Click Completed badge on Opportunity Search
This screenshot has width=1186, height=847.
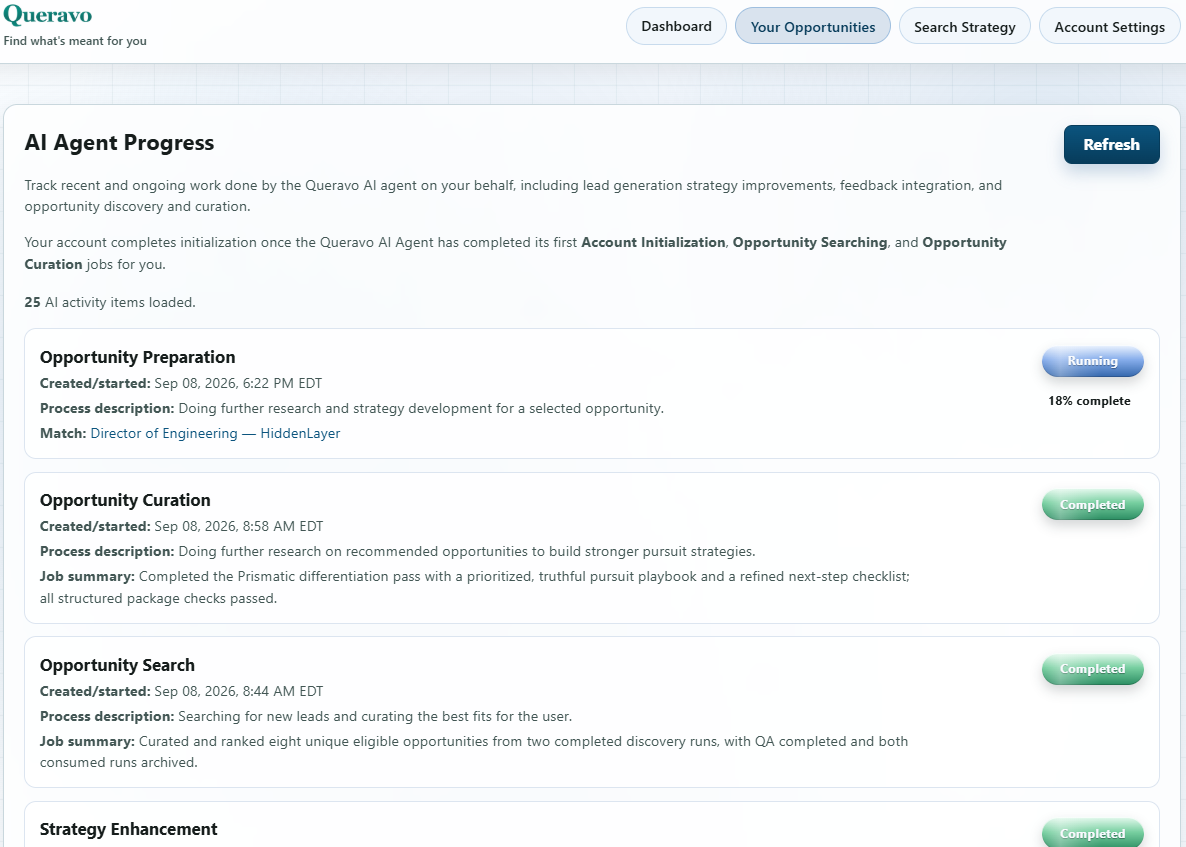1092,669
